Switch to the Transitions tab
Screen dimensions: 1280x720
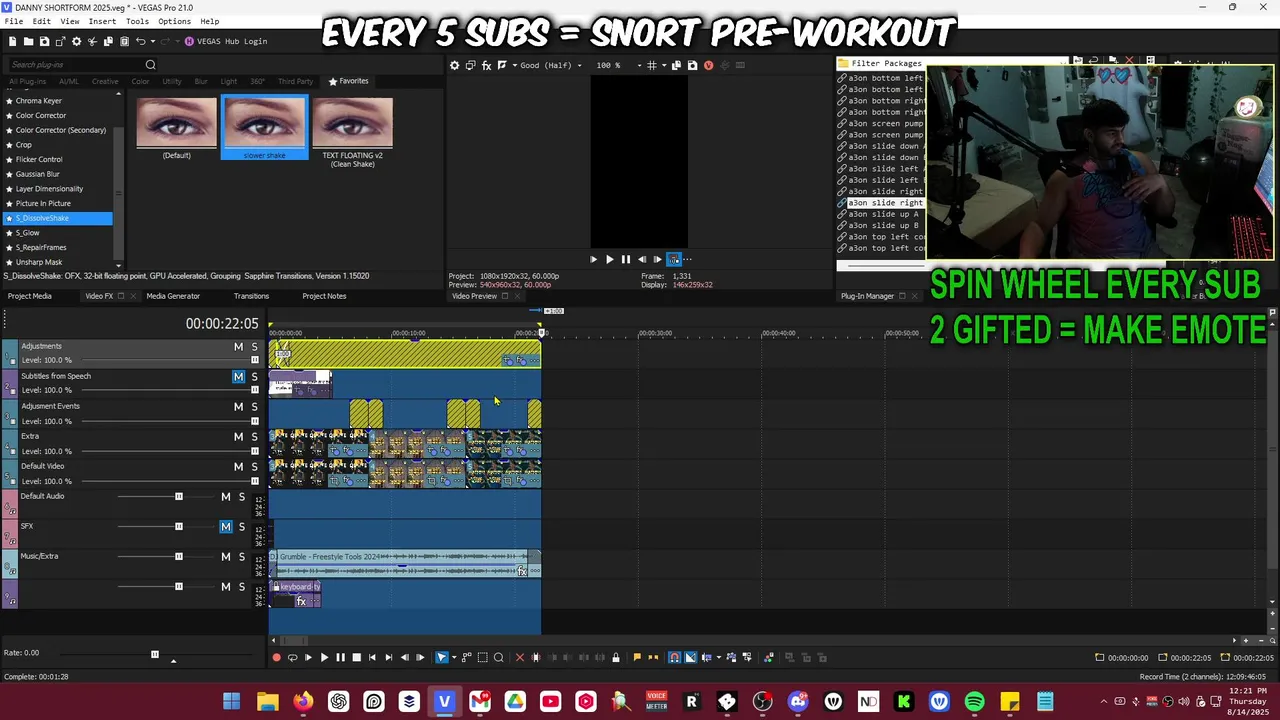coord(251,296)
